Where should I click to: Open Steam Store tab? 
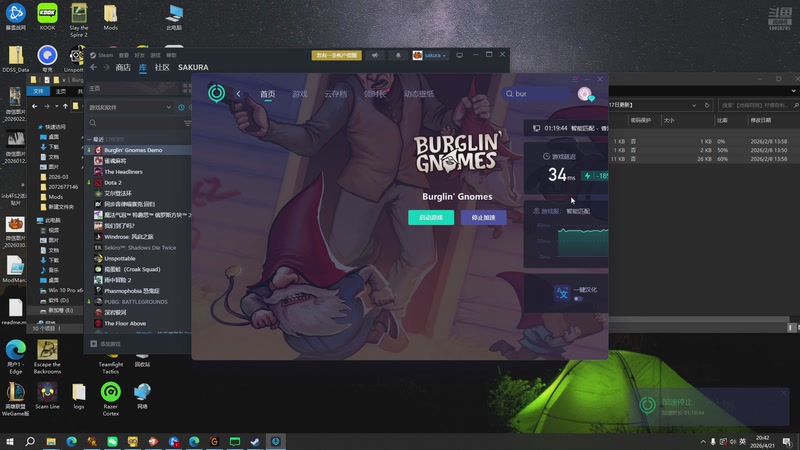click(x=123, y=67)
